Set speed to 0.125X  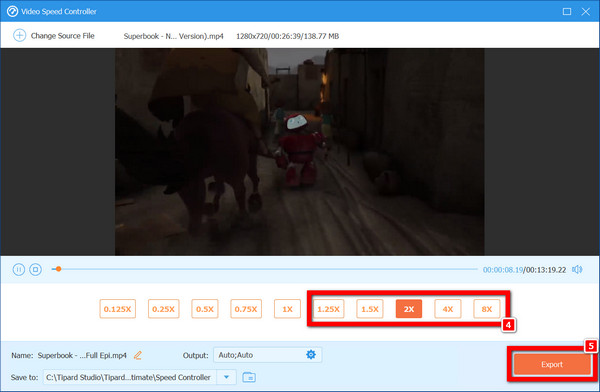click(117, 309)
